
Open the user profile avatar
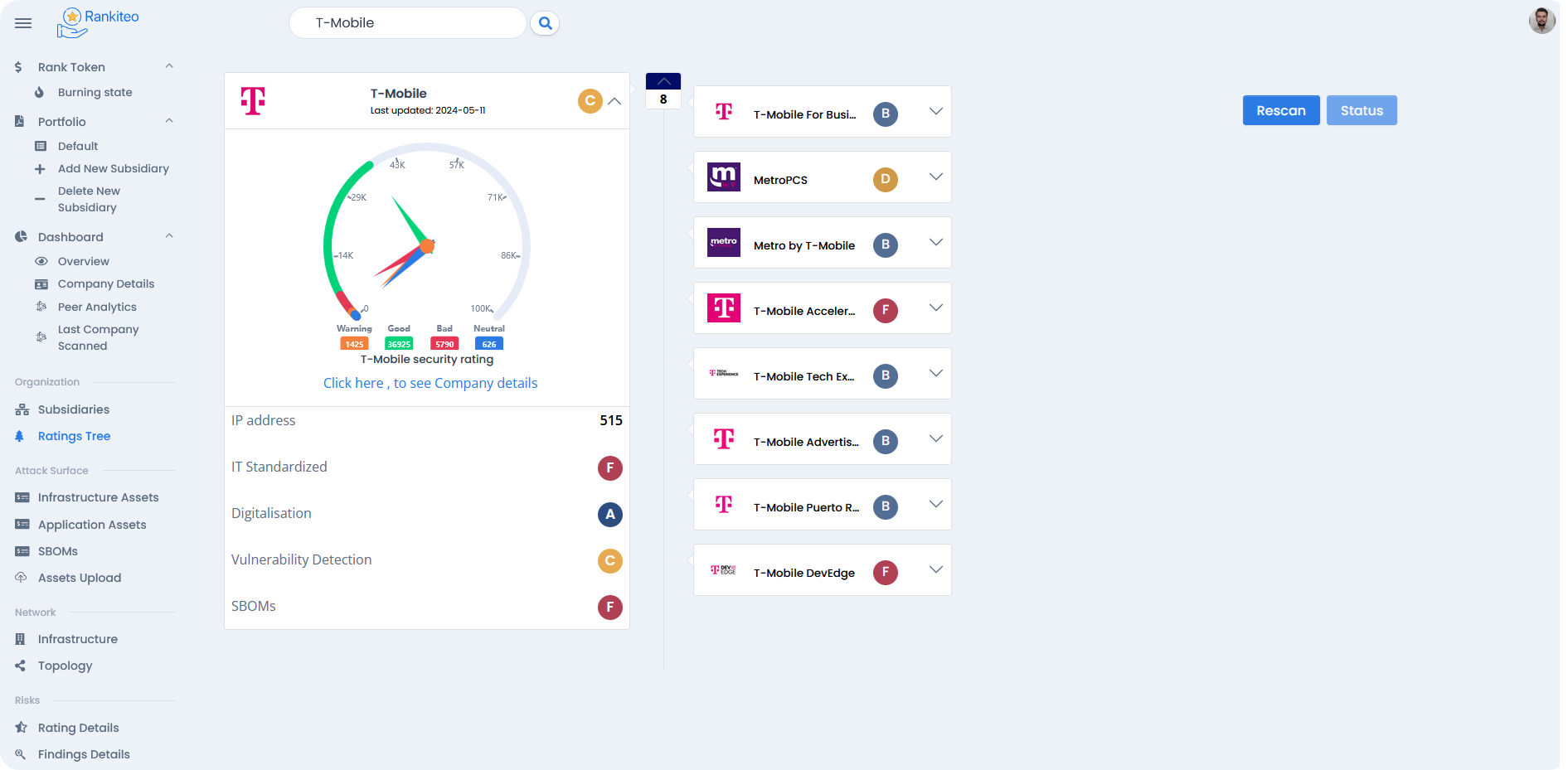click(x=1541, y=21)
